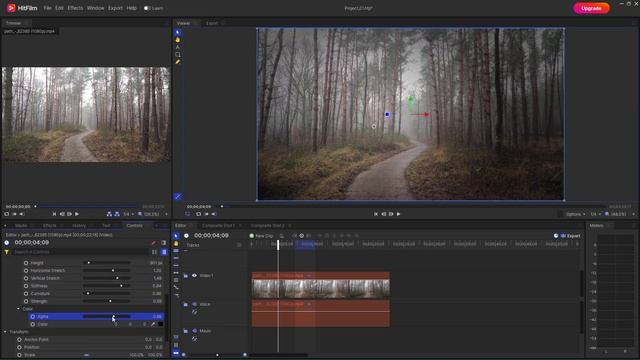Open the Export menu
The width and height of the screenshot is (640, 360).
click(115, 8)
